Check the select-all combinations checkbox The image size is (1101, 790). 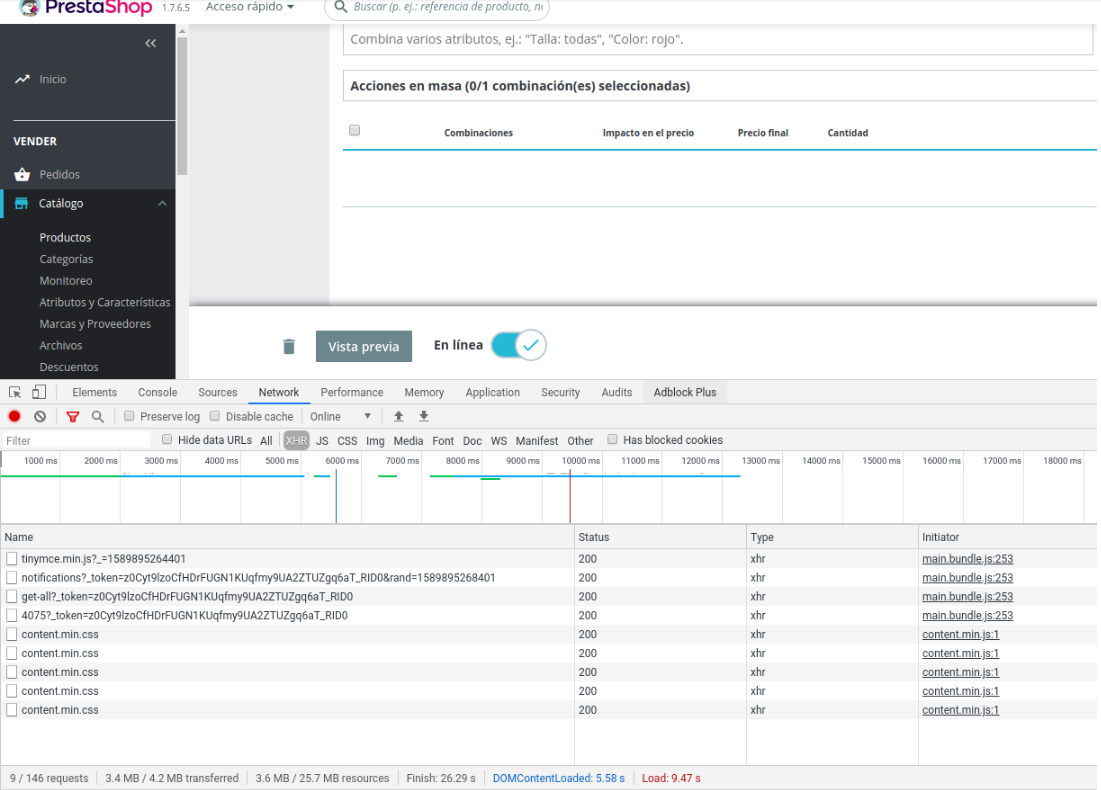click(355, 130)
